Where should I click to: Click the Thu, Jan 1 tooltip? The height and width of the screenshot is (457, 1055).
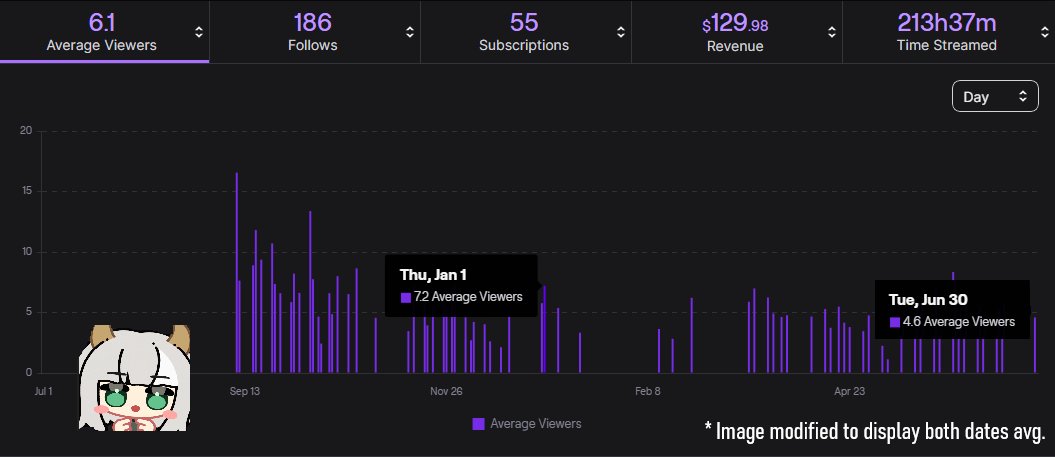pyautogui.click(x=461, y=285)
